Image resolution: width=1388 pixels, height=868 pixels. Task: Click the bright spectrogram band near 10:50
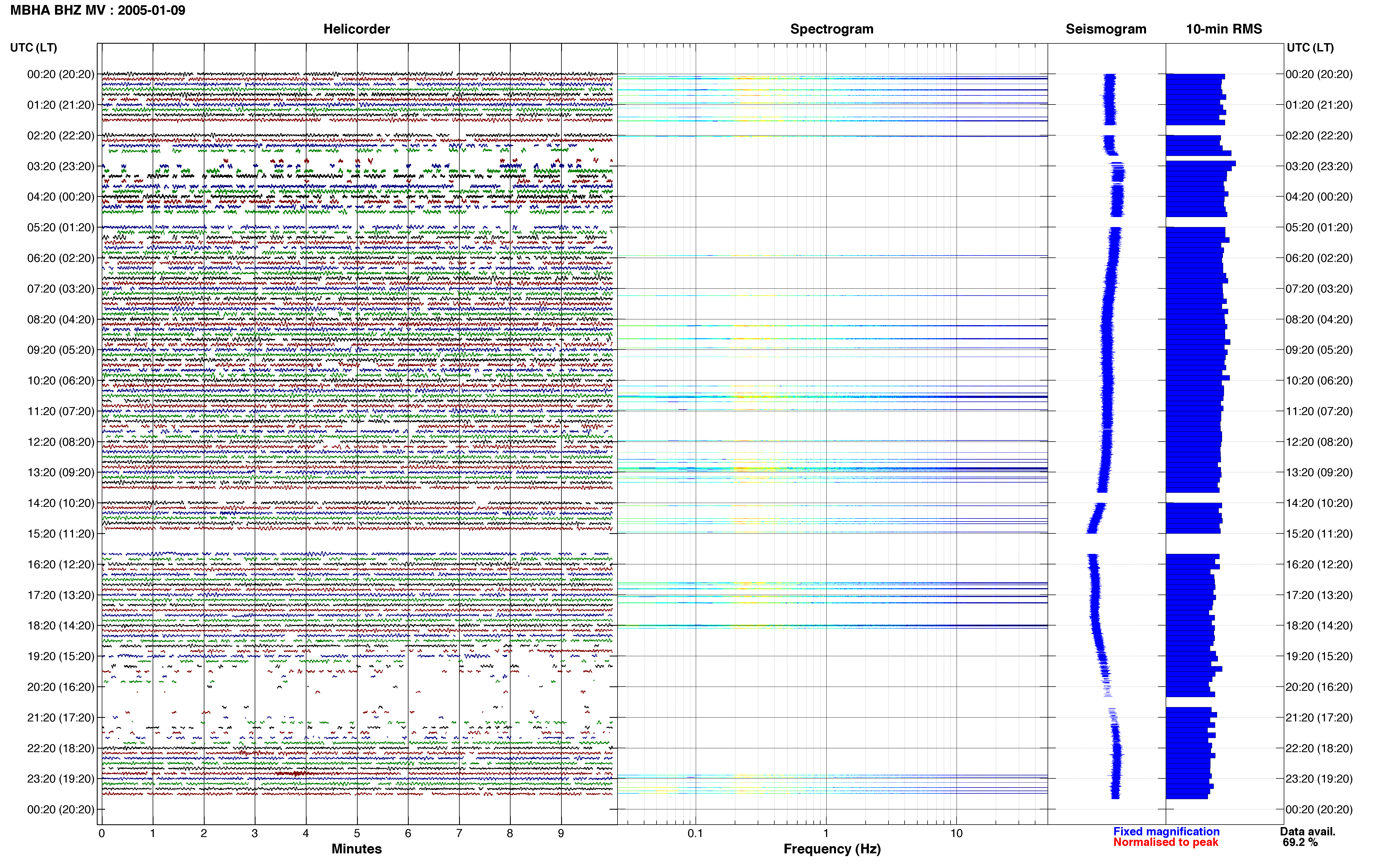tap(832, 397)
